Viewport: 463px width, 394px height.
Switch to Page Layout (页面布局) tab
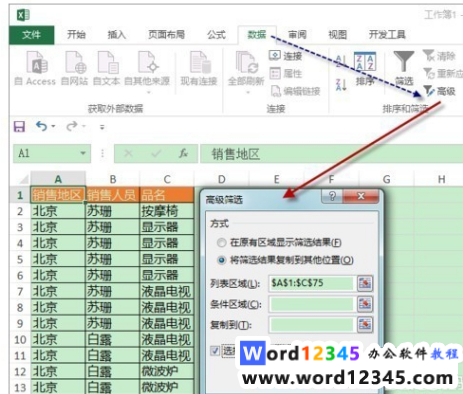[166, 35]
